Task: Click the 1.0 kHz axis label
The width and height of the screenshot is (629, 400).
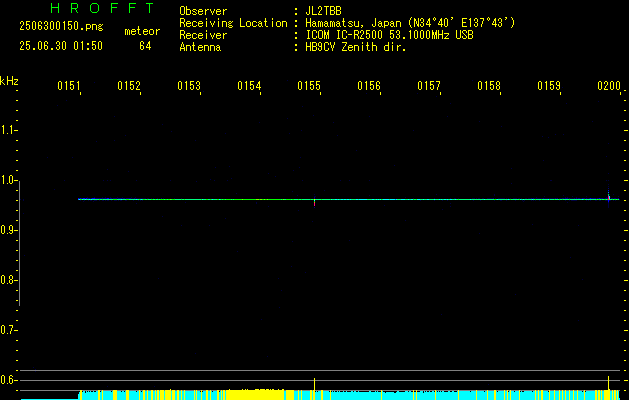Action: [8, 180]
